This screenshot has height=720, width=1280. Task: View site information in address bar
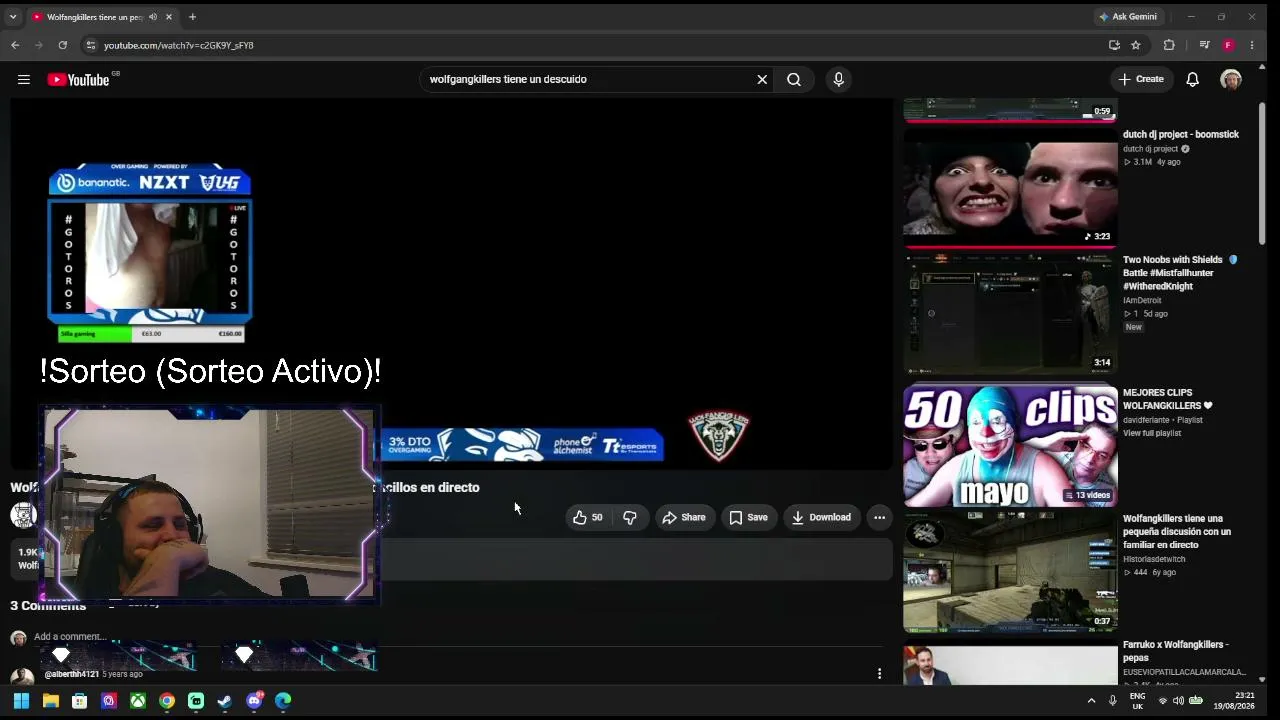90,45
